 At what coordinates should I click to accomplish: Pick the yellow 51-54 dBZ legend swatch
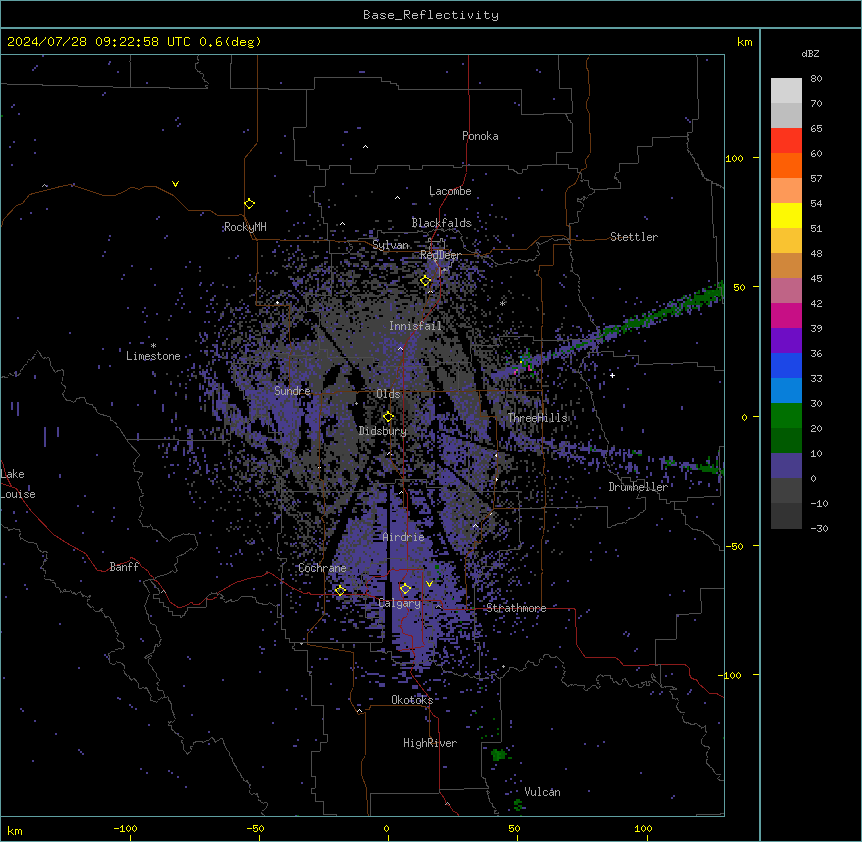pyautogui.click(x=786, y=215)
